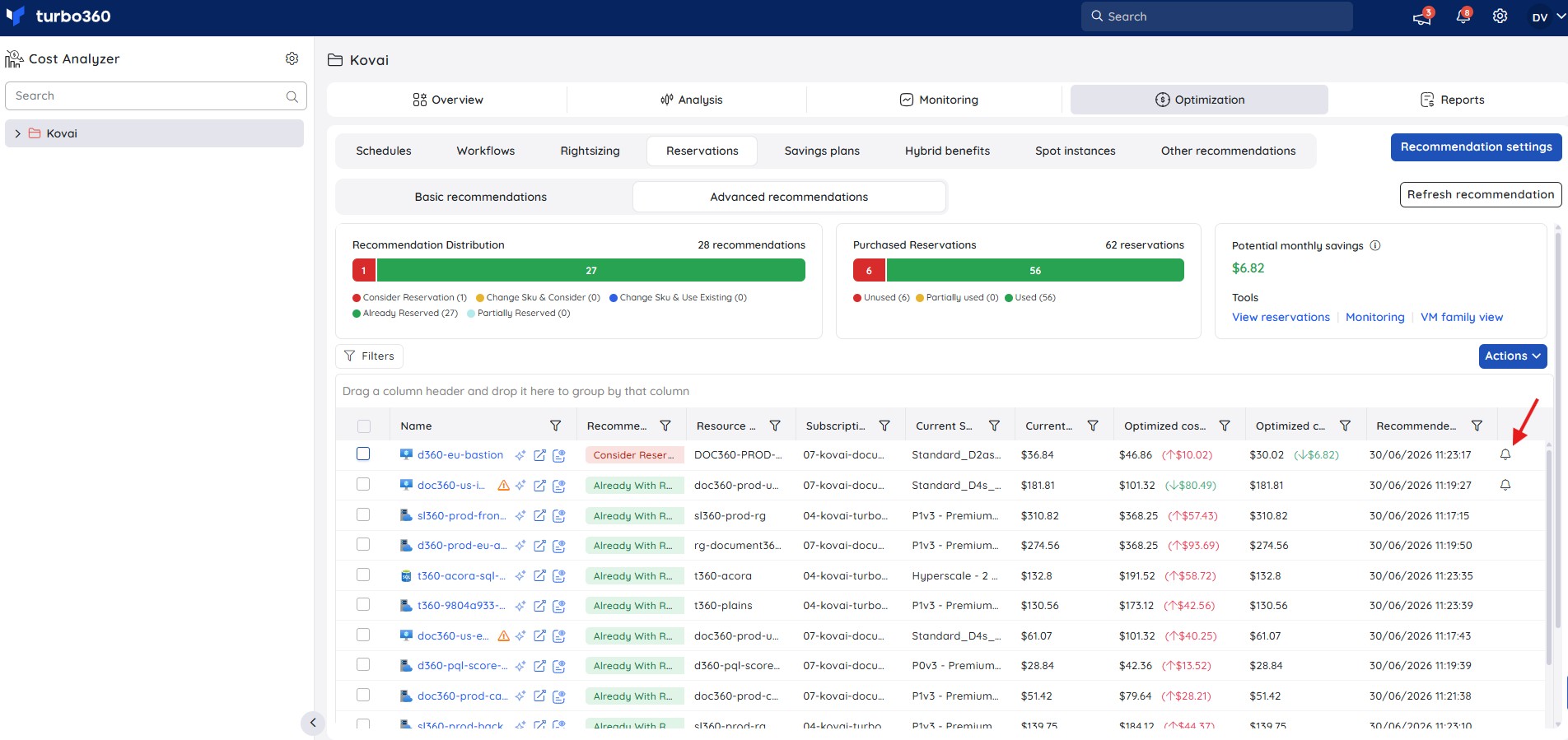This screenshot has width=1568, height=740.
Task: Click the sparkle icon for d360-eu-bastion
Action: (x=520, y=455)
